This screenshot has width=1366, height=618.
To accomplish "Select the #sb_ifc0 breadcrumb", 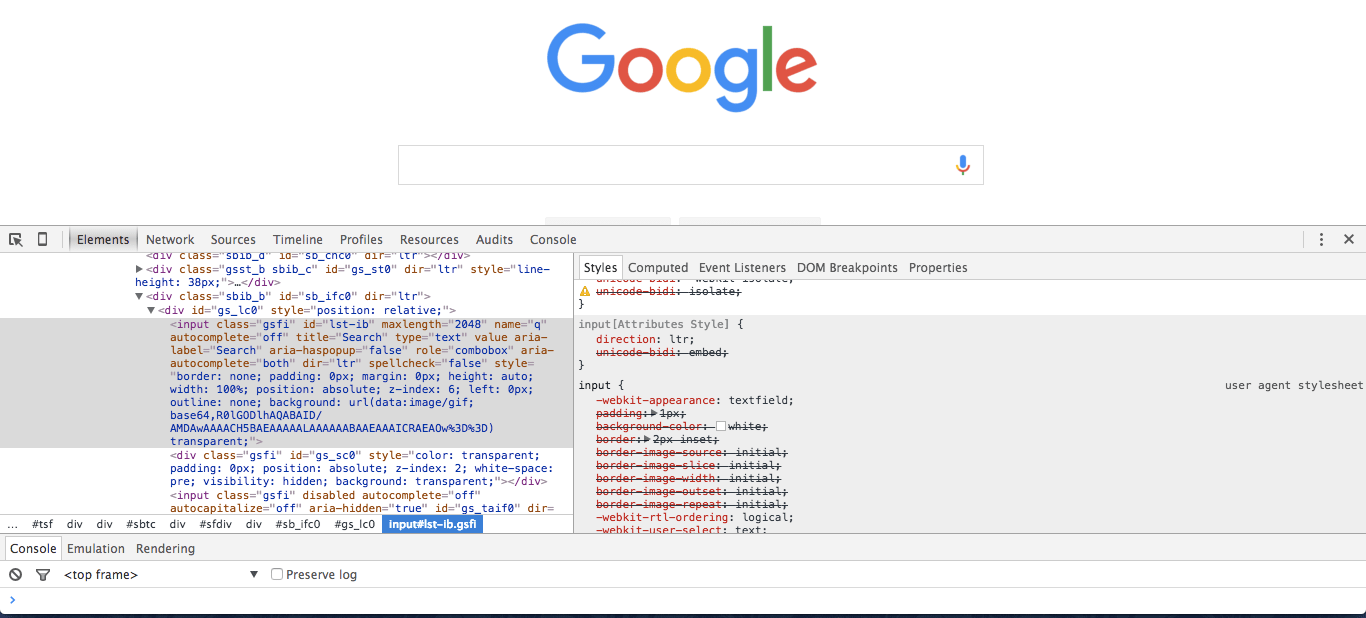I will [x=298, y=524].
